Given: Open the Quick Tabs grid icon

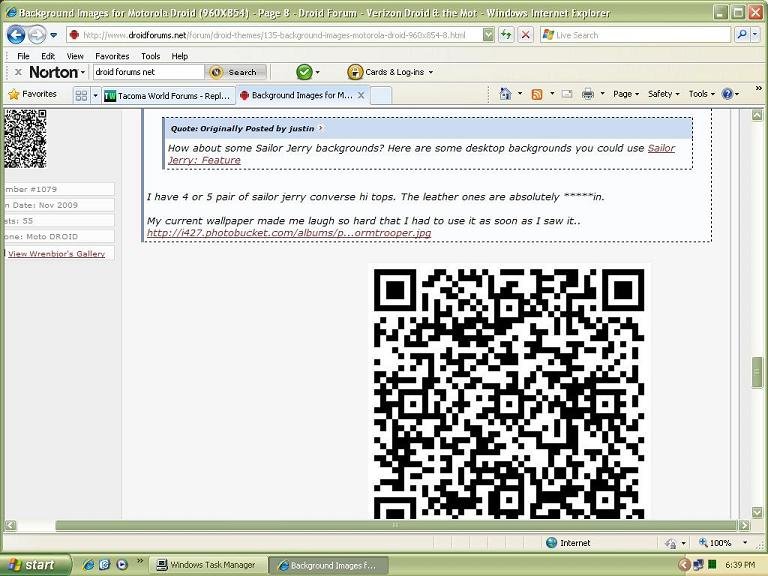Looking at the screenshot, I should pos(81,95).
